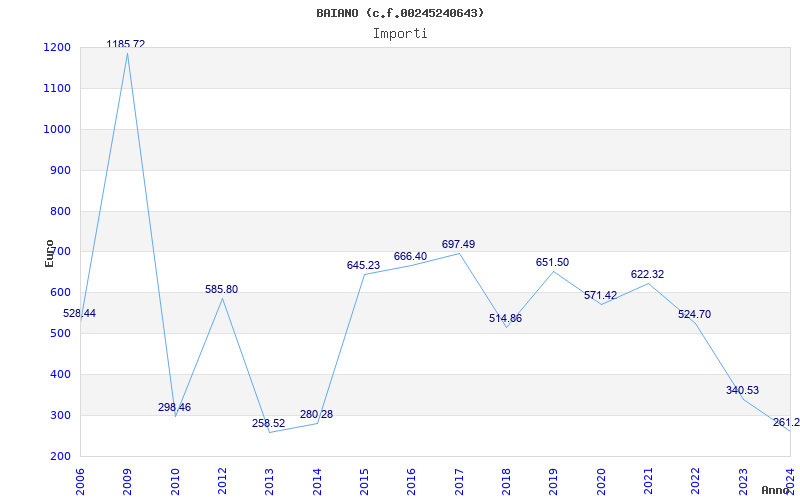Click the 2018 x-axis year label
800x500 pixels.
coord(507,482)
